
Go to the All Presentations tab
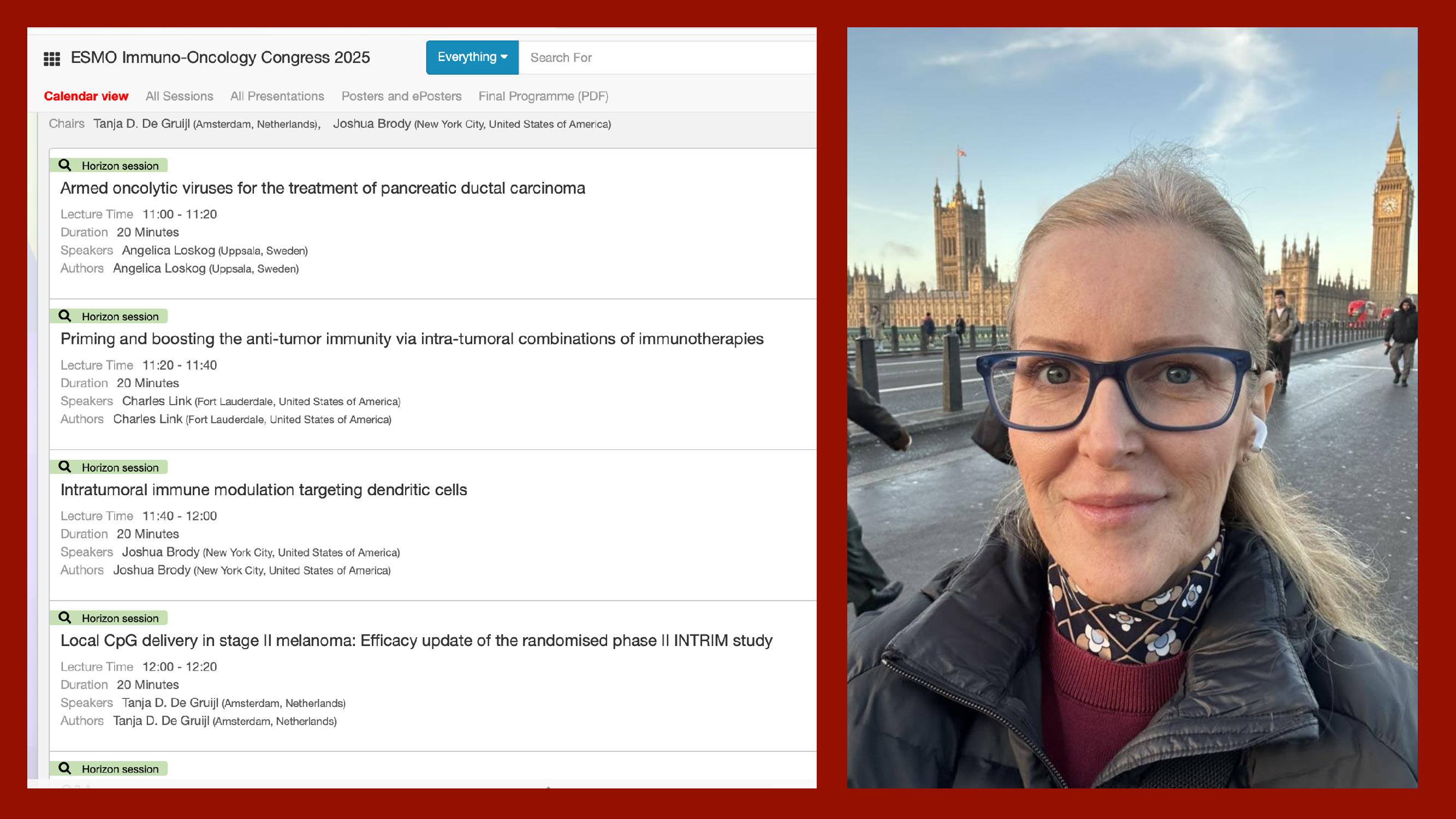(277, 96)
